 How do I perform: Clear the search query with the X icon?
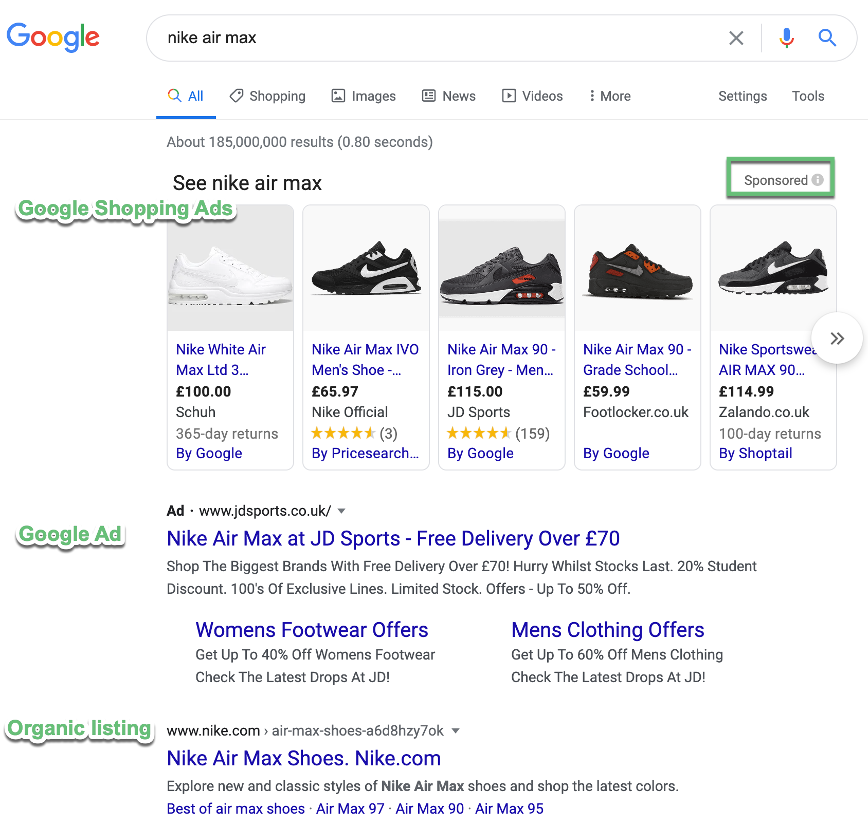(x=737, y=38)
